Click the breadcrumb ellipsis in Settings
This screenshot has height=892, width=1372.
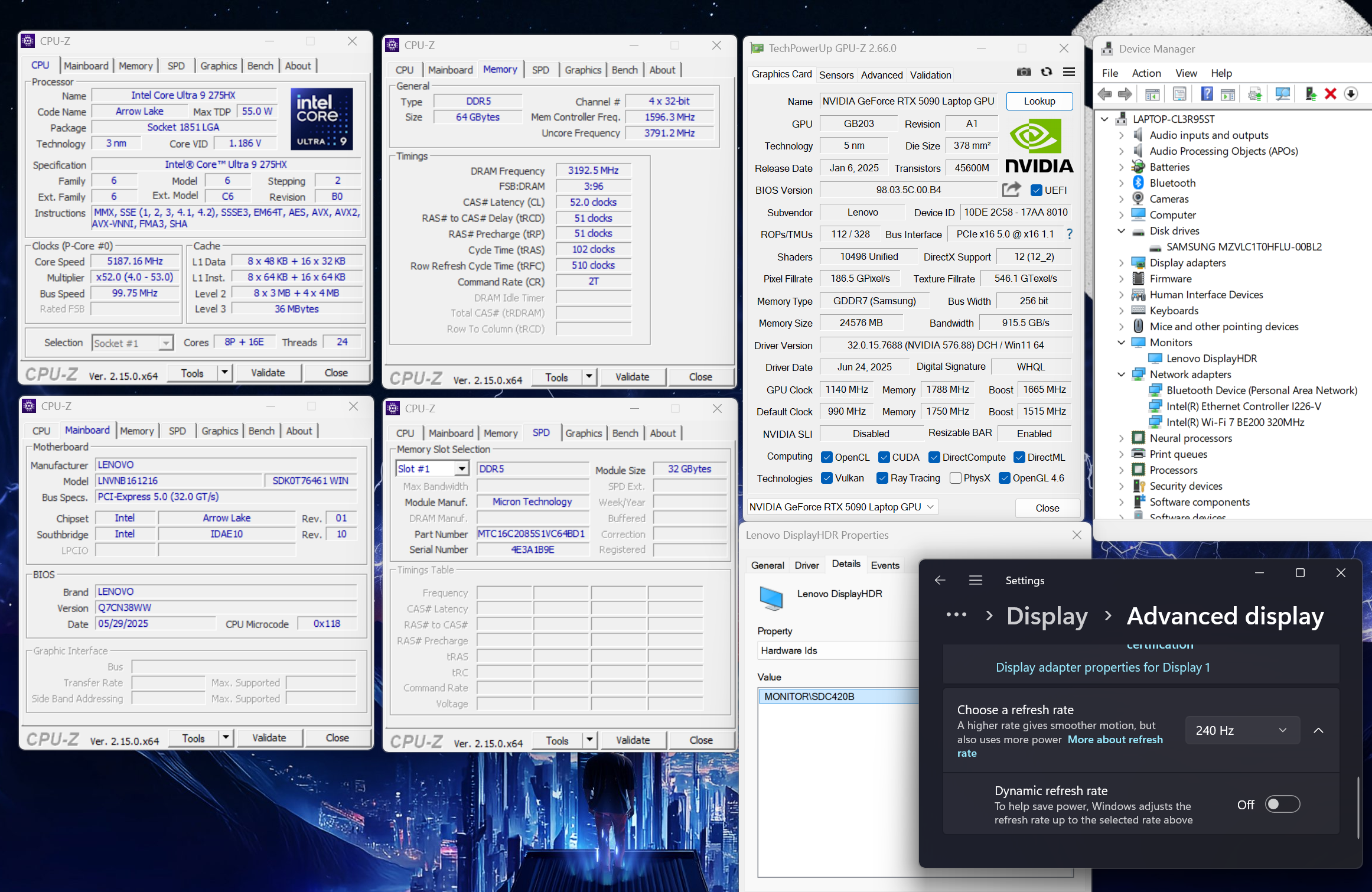[956, 615]
